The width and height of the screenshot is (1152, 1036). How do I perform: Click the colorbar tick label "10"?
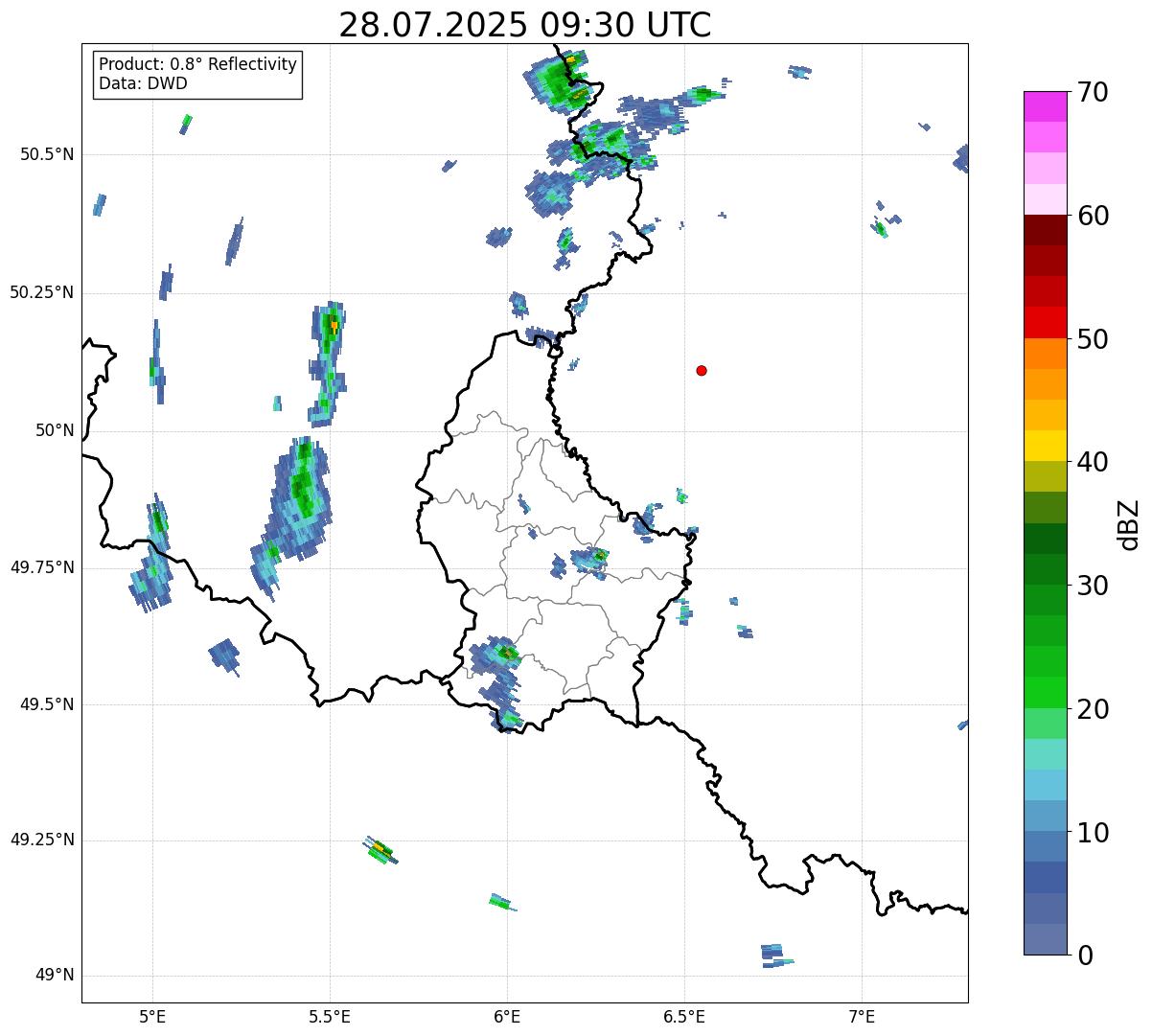pyautogui.click(x=1093, y=832)
